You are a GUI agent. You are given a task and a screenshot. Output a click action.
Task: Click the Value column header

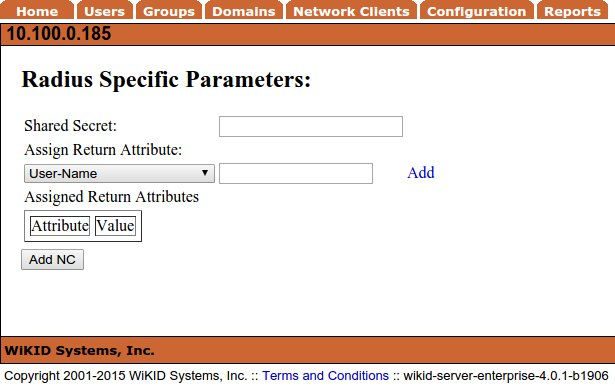[x=115, y=226]
